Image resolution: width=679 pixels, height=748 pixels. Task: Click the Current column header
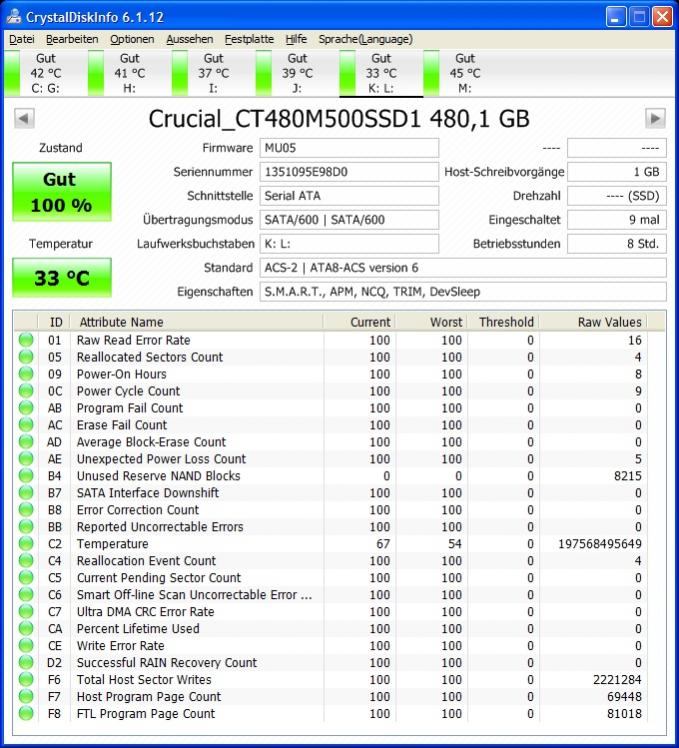(359, 322)
